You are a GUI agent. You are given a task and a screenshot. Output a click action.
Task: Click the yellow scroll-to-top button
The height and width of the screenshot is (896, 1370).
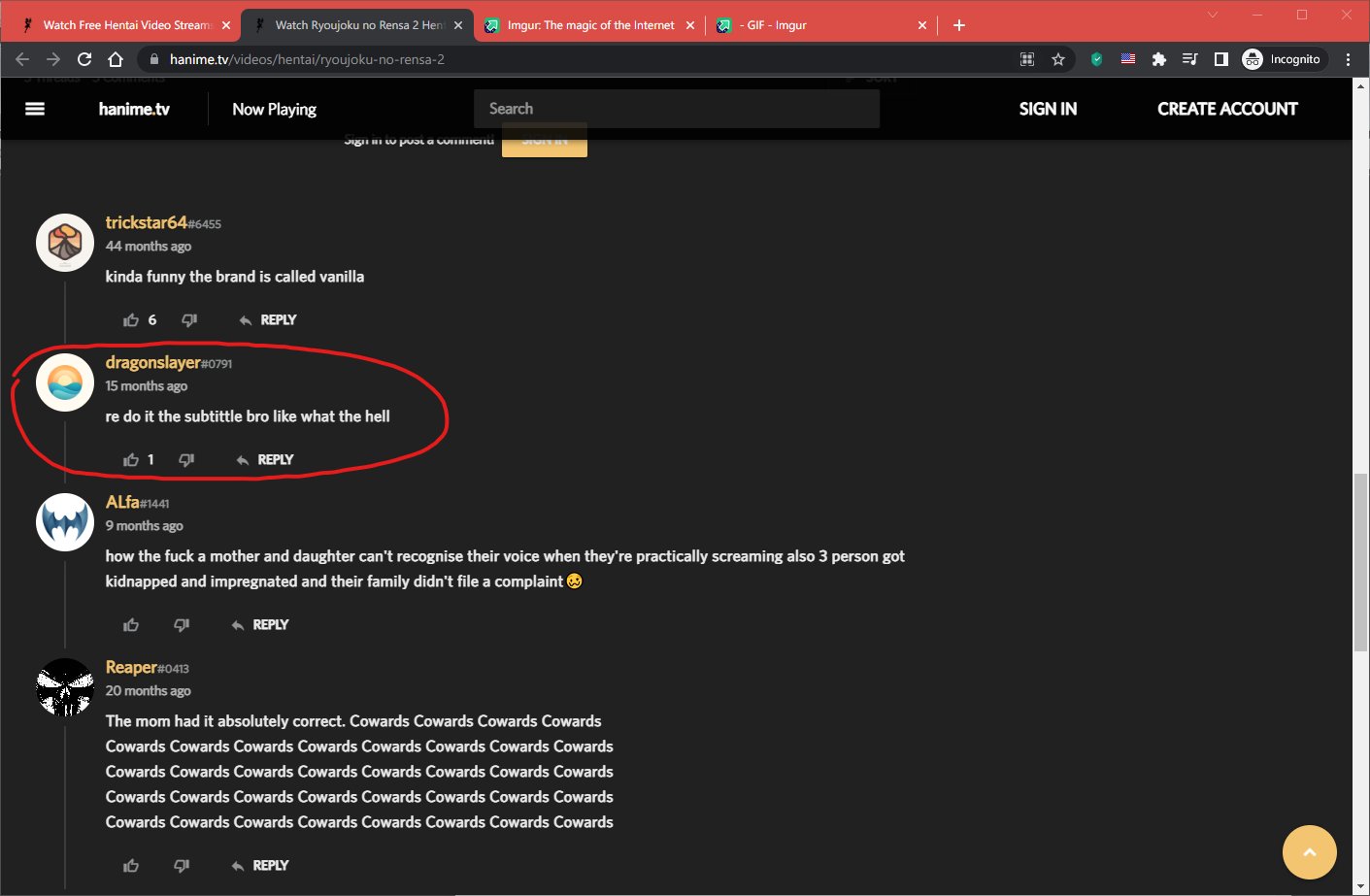tap(1309, 852)
